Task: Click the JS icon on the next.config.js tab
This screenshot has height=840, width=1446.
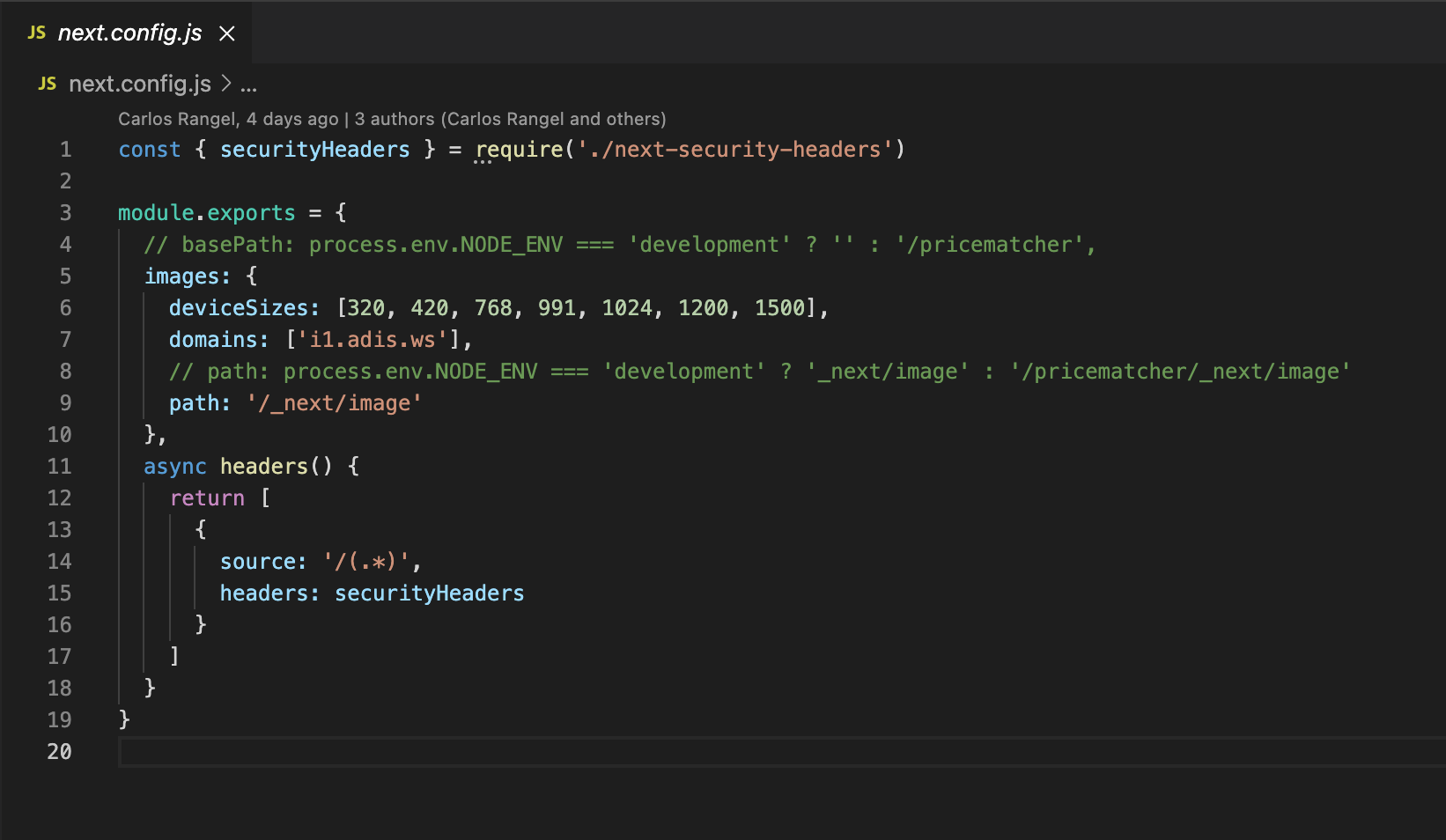Action: (35, 32)
